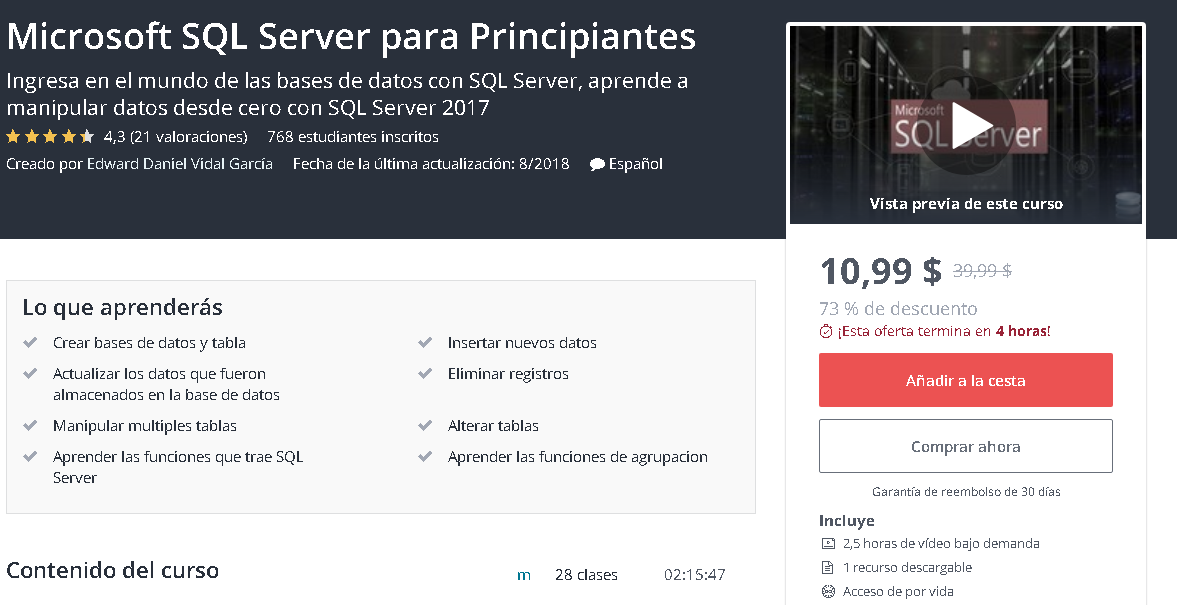The image size is (1177, 605).
Task: Click the checkmark beside 'Insertar nuevos datos'
Action: click(424, 341)
